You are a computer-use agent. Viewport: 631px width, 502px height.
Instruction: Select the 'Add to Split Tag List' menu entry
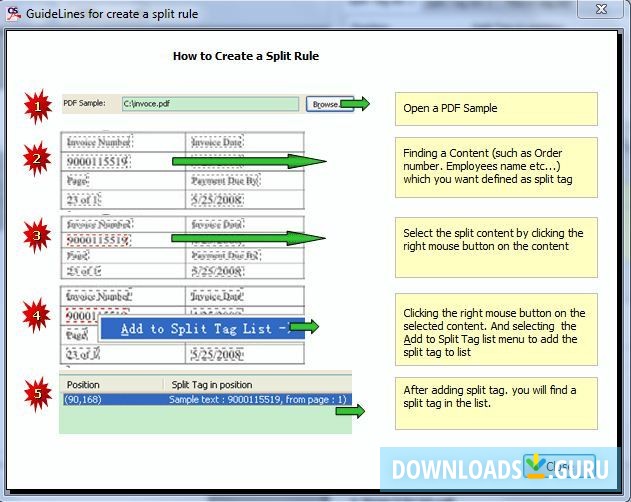[202, 328]
